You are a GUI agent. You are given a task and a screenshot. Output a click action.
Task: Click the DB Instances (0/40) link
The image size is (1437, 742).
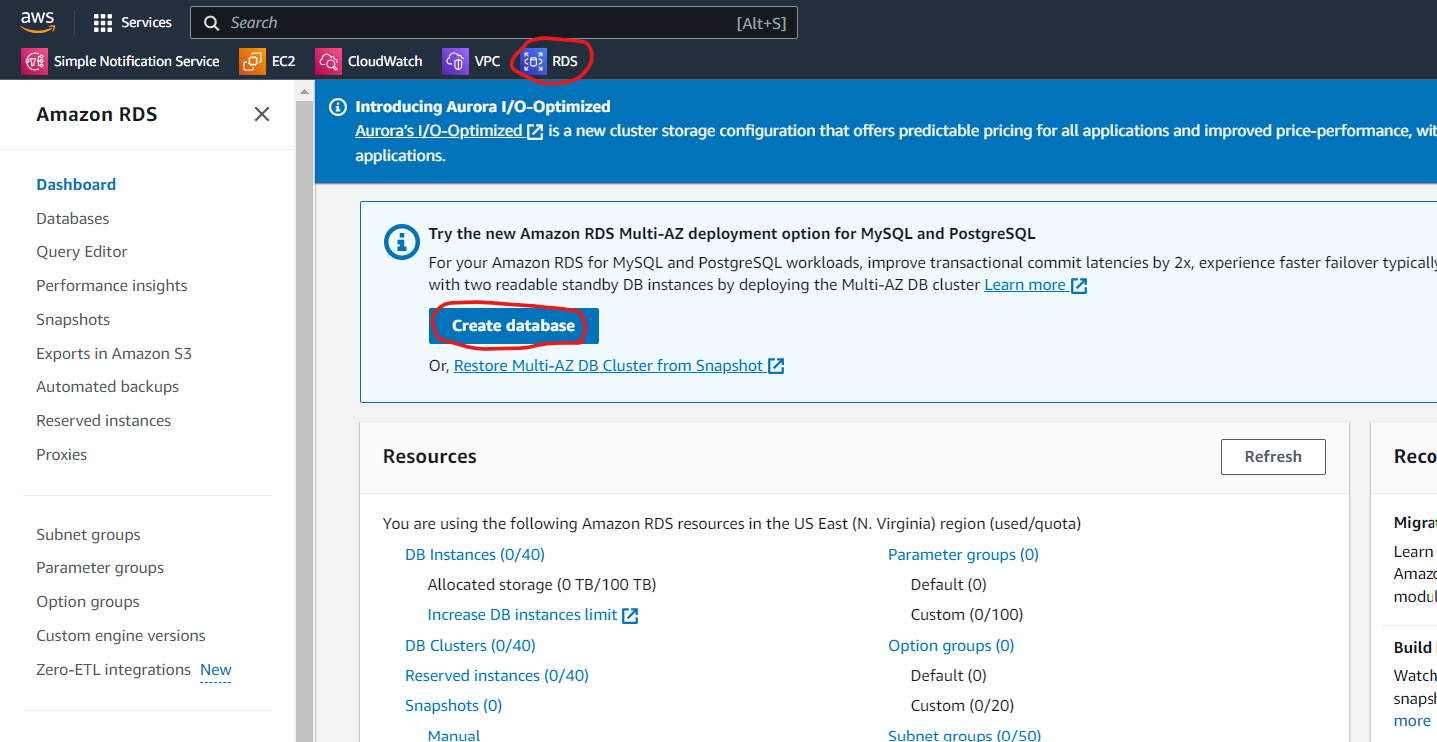(x=475, y=555)
